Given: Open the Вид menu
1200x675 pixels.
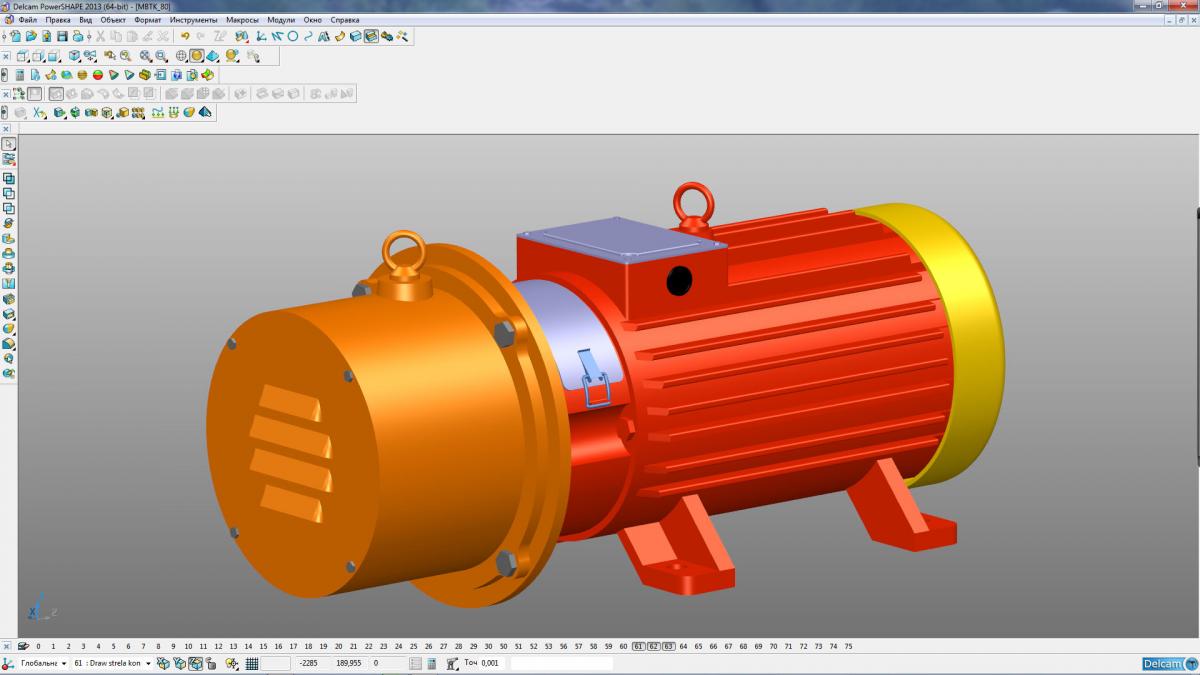Looking at the screenshot, I should [85, 19].
